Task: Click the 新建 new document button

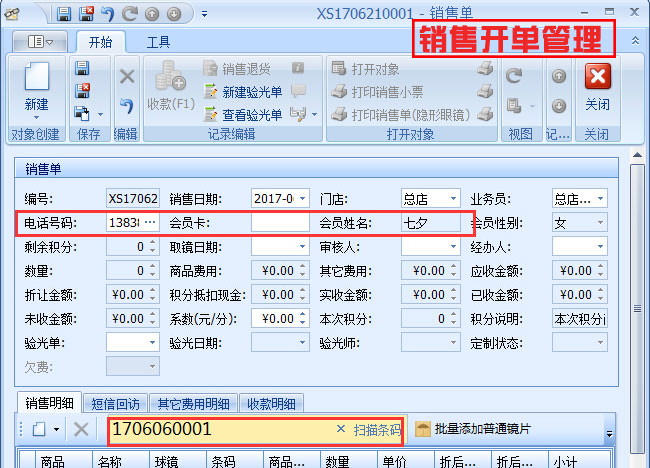Action: (36, 91)
